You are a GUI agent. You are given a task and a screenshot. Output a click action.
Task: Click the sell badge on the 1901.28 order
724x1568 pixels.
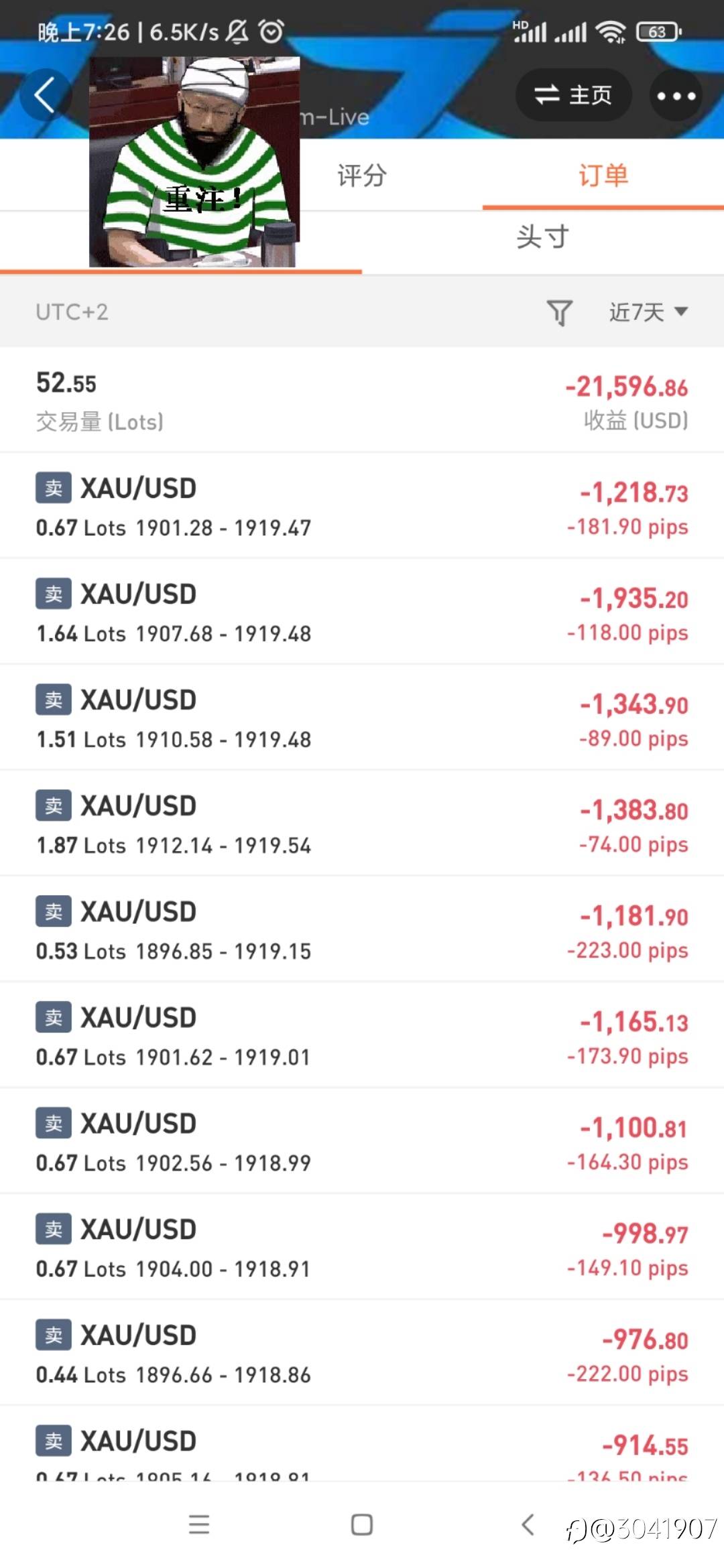(54, 488)
